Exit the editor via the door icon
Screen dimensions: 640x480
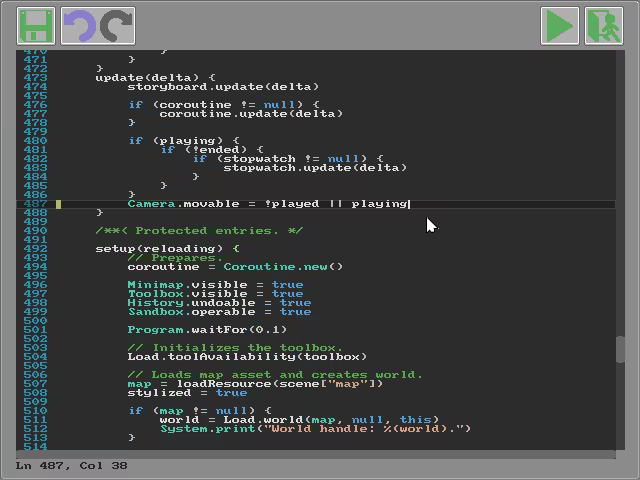point(603,26)
